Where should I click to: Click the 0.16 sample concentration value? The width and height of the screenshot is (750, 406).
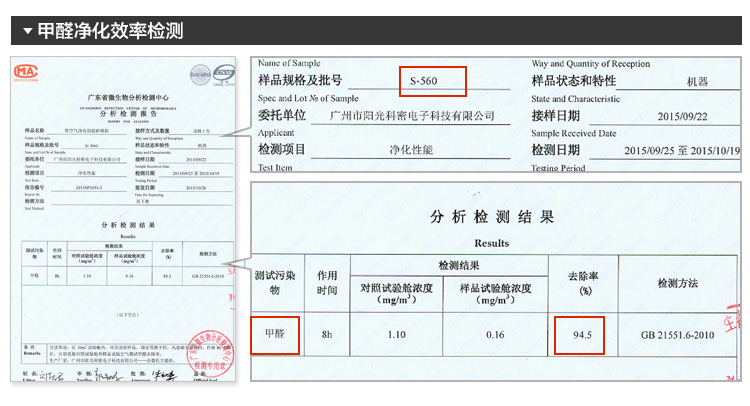[495, 335]
